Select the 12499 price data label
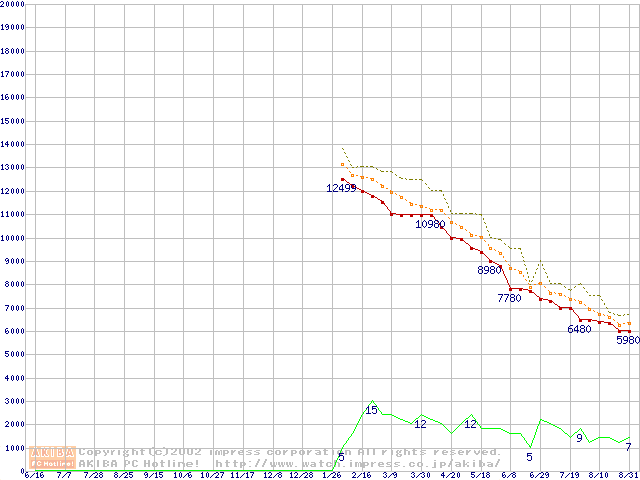Image resolution: width=640 pixels, height=480 pixels. pos(341,188)
